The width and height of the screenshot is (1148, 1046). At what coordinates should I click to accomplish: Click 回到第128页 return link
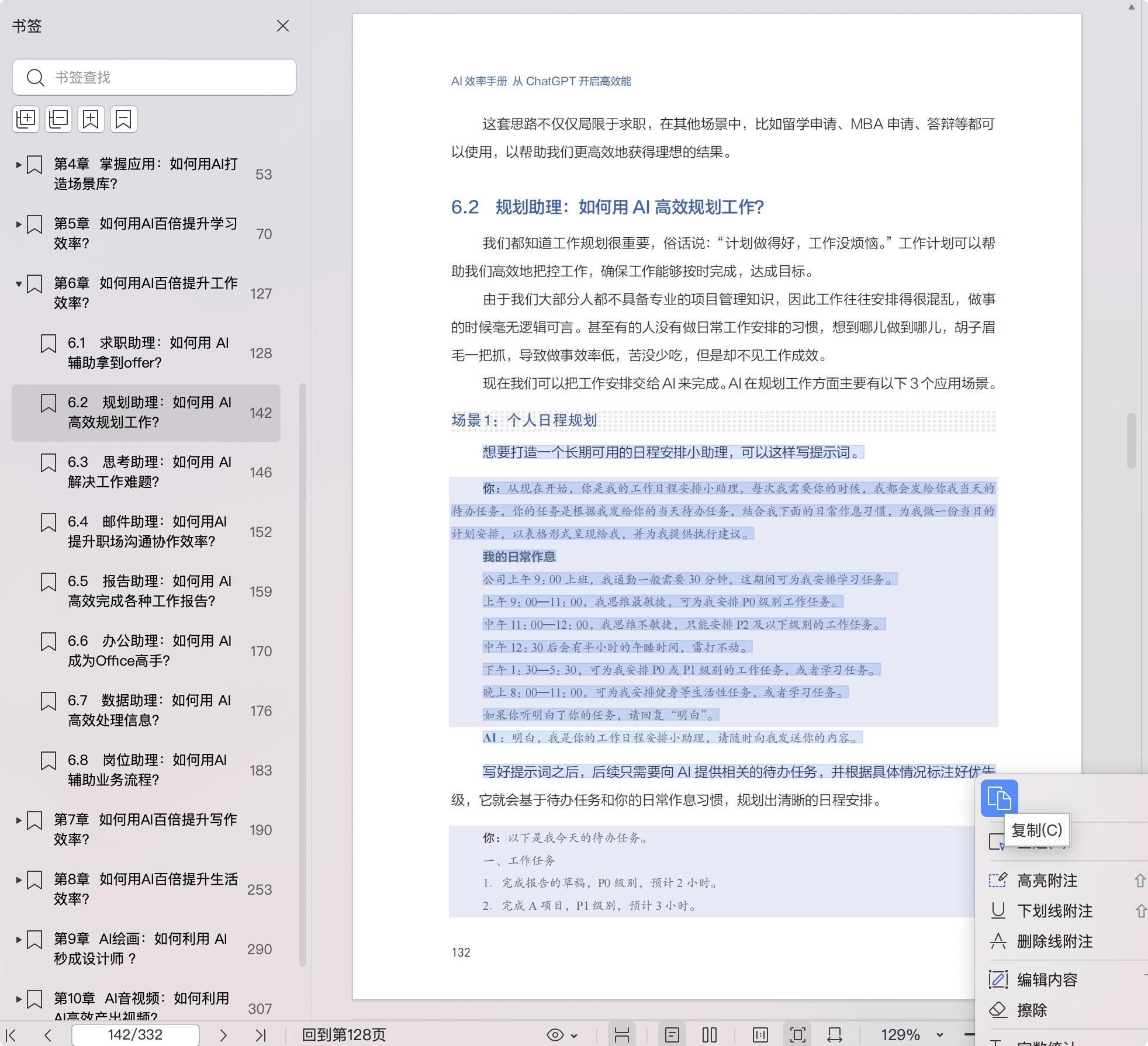344,1035
